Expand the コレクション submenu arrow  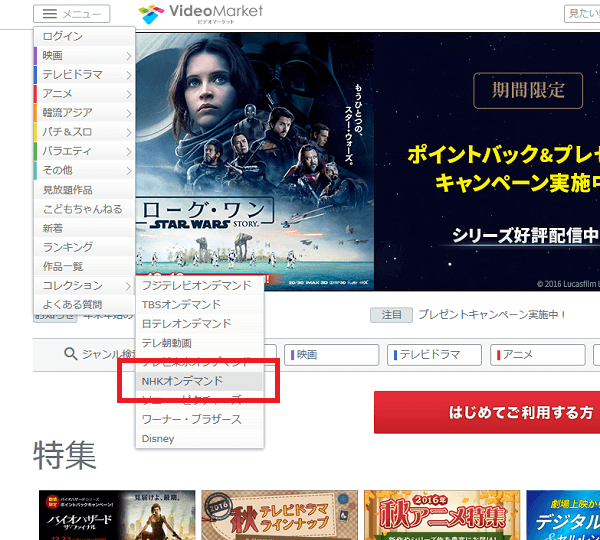click(128, 286)
